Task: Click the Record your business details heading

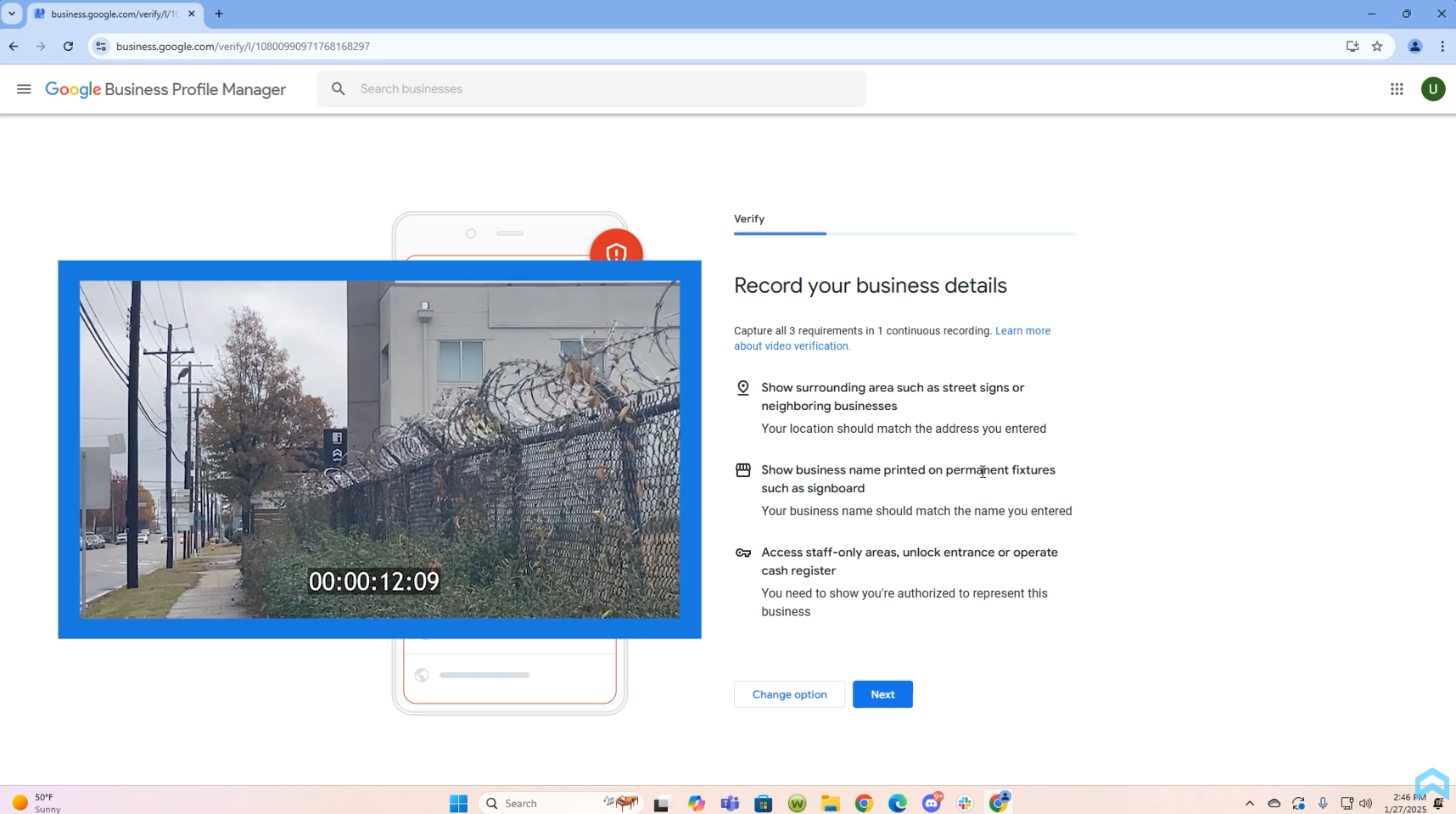Action: click(x=871, y=285)
